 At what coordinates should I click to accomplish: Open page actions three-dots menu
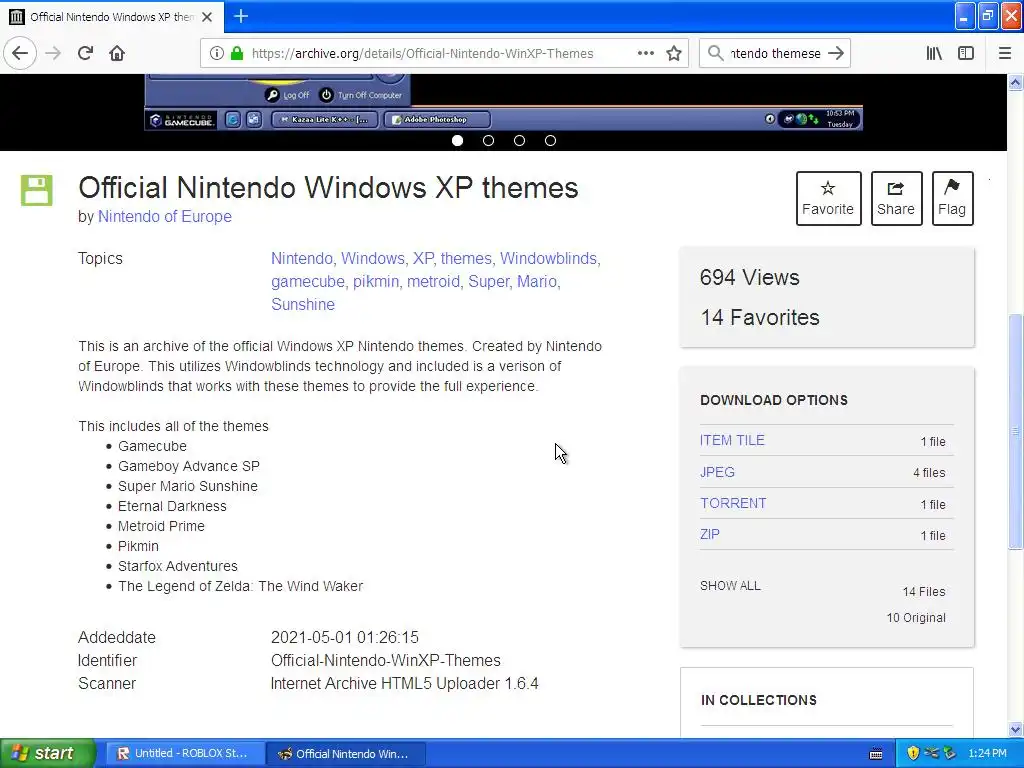click(646, 53)
